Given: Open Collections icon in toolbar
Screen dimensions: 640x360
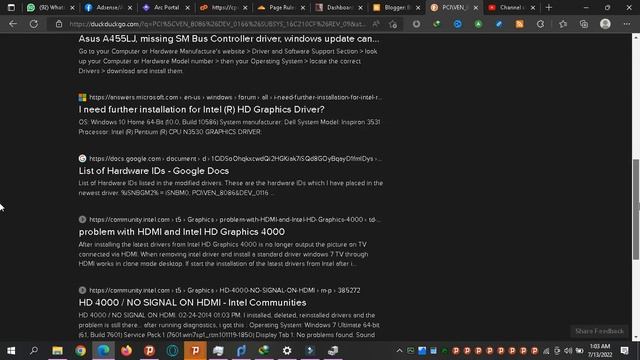Looking at the screenshot, I should click(x=584, y=24).
